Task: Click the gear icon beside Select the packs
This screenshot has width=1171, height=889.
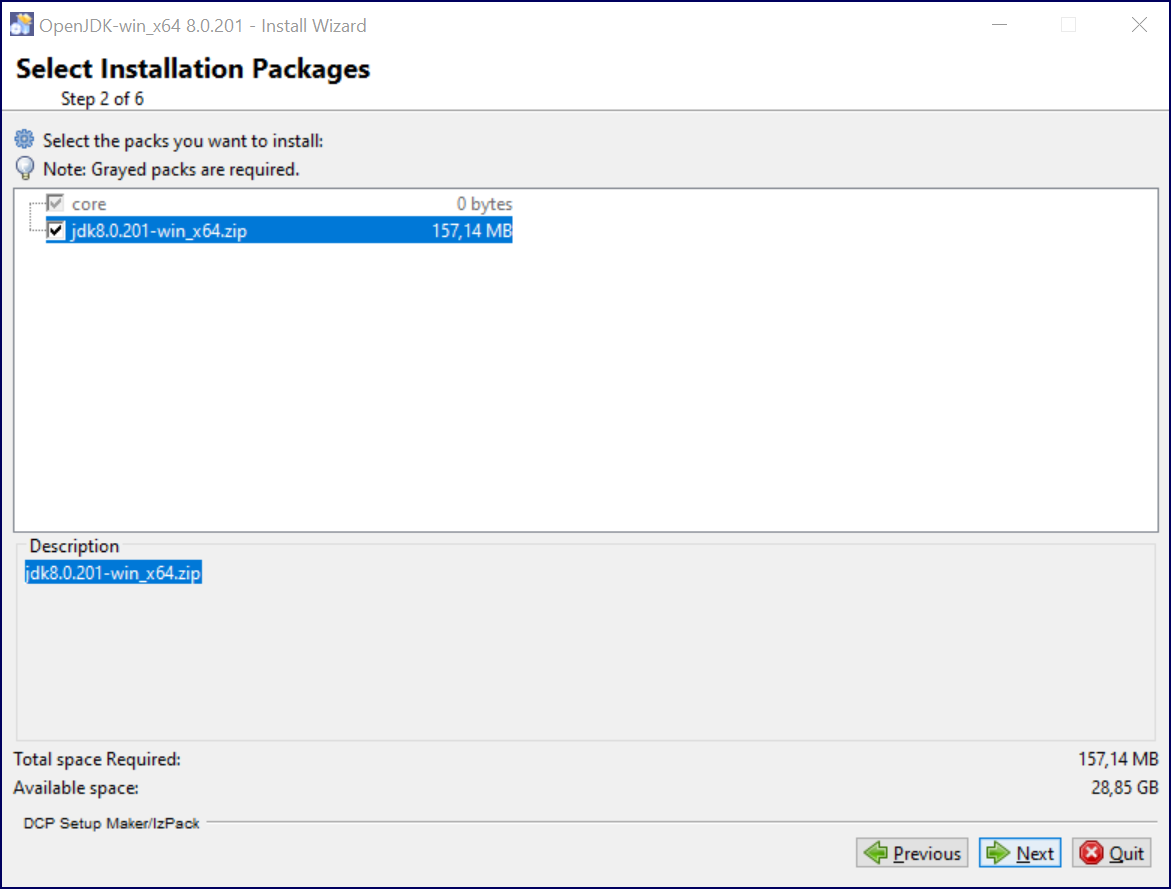Action: [x=25, y=139]
